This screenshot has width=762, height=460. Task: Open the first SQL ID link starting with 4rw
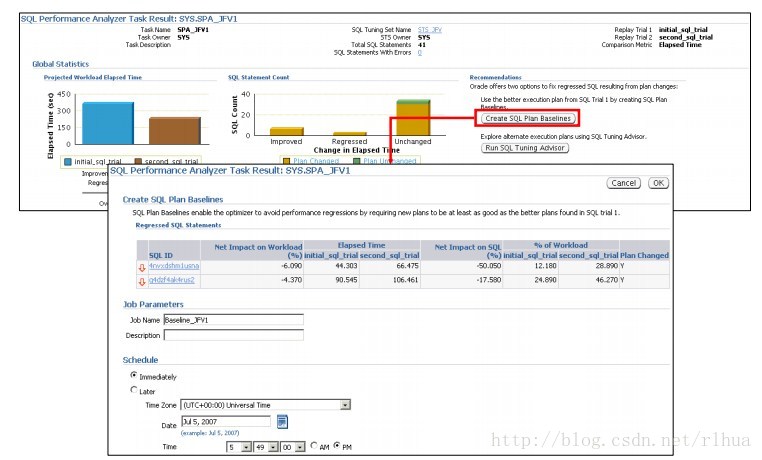[173, 266]
